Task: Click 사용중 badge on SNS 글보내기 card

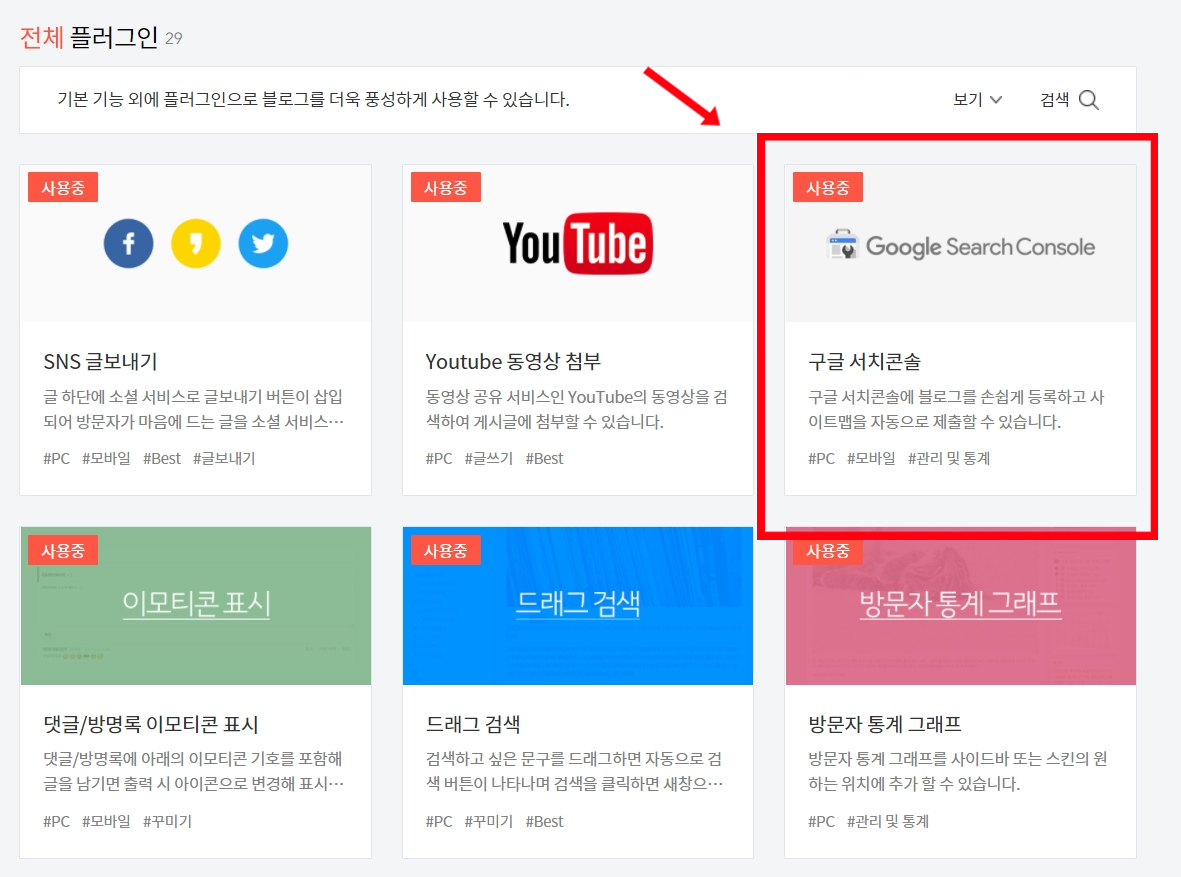Action: point(63,188)
